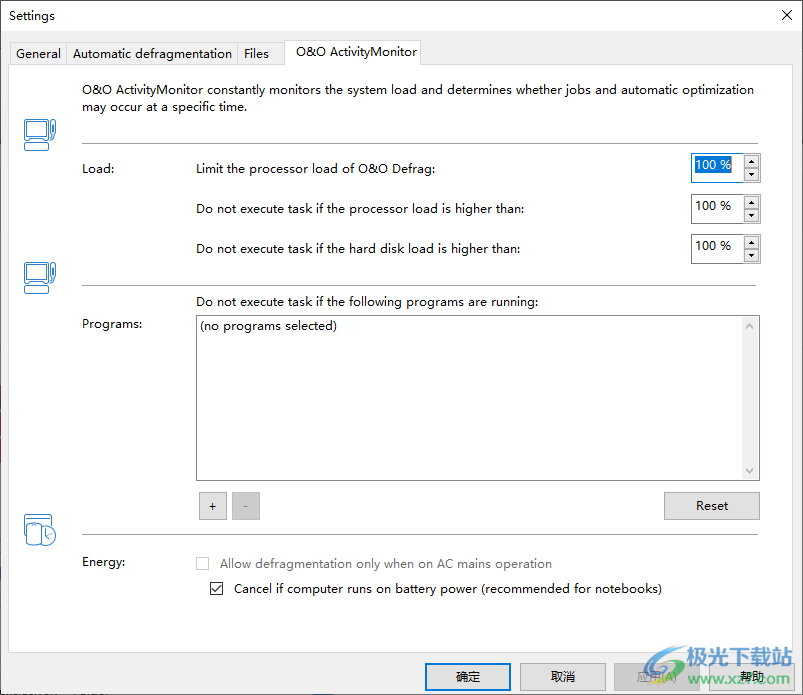The width and height of the screenshot is (803, 695).
Task: Decrease hard disk load threshold value
Action: [x=752, y=256]
